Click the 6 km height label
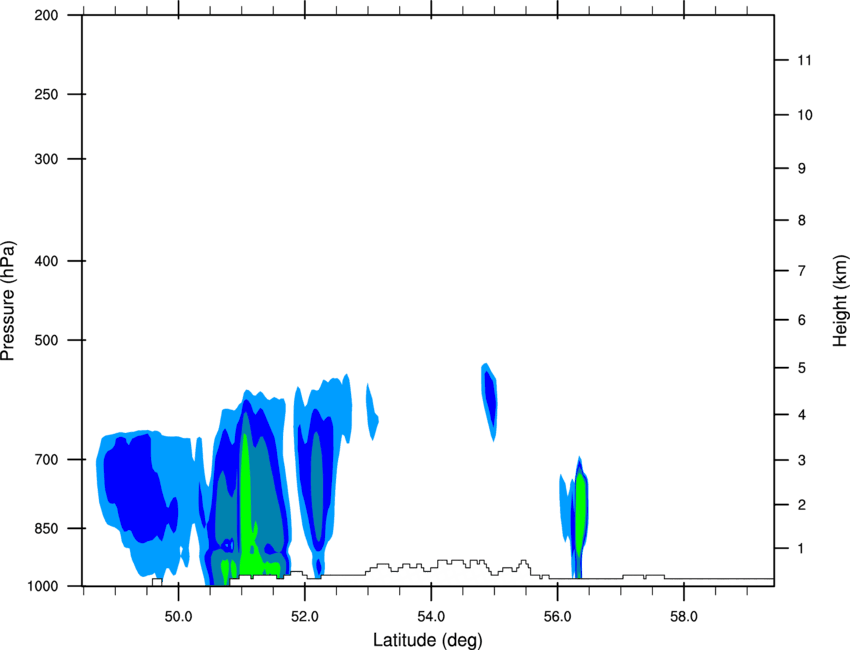 click(802, 320)
